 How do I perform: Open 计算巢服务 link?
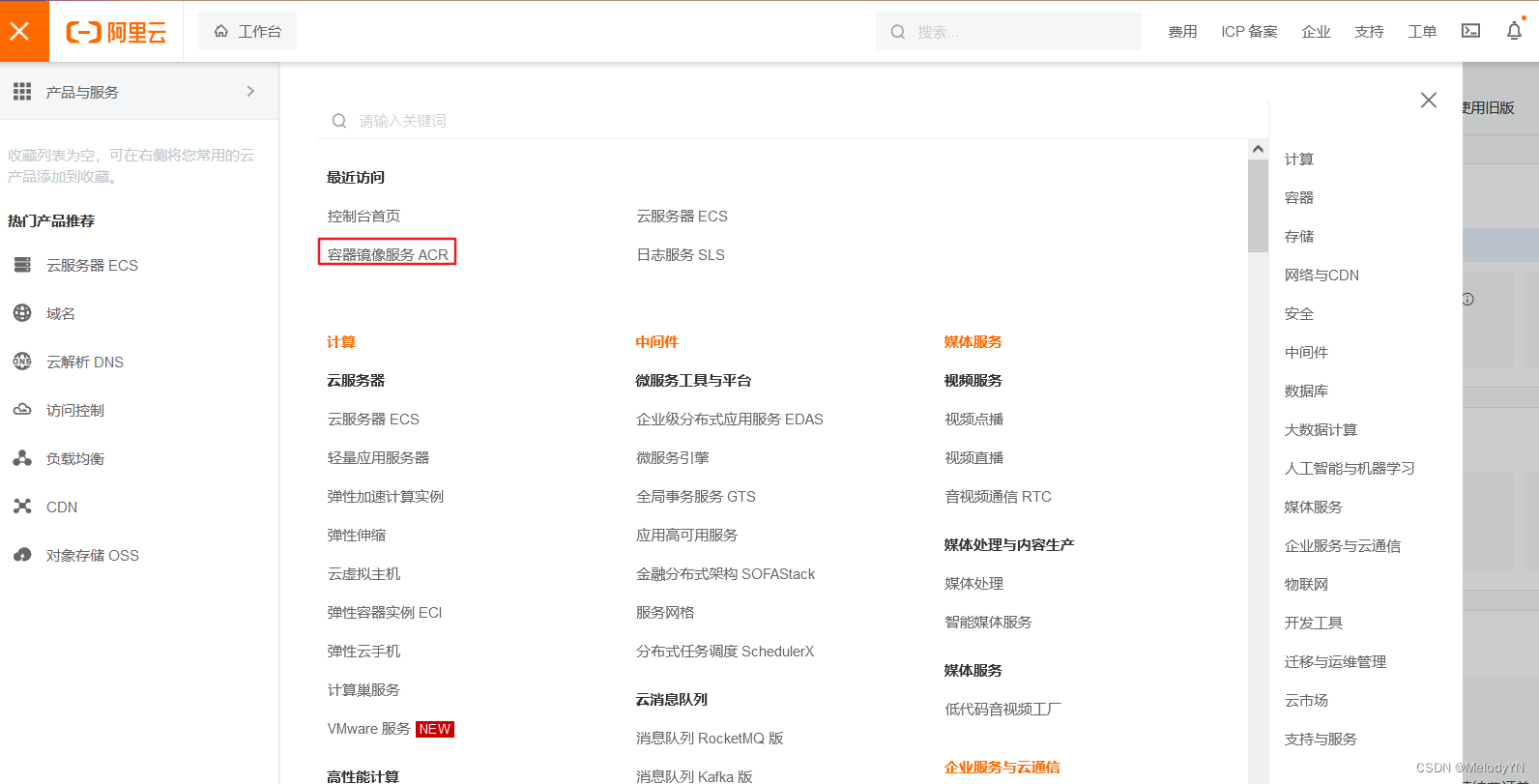click(x=363, y=689)
